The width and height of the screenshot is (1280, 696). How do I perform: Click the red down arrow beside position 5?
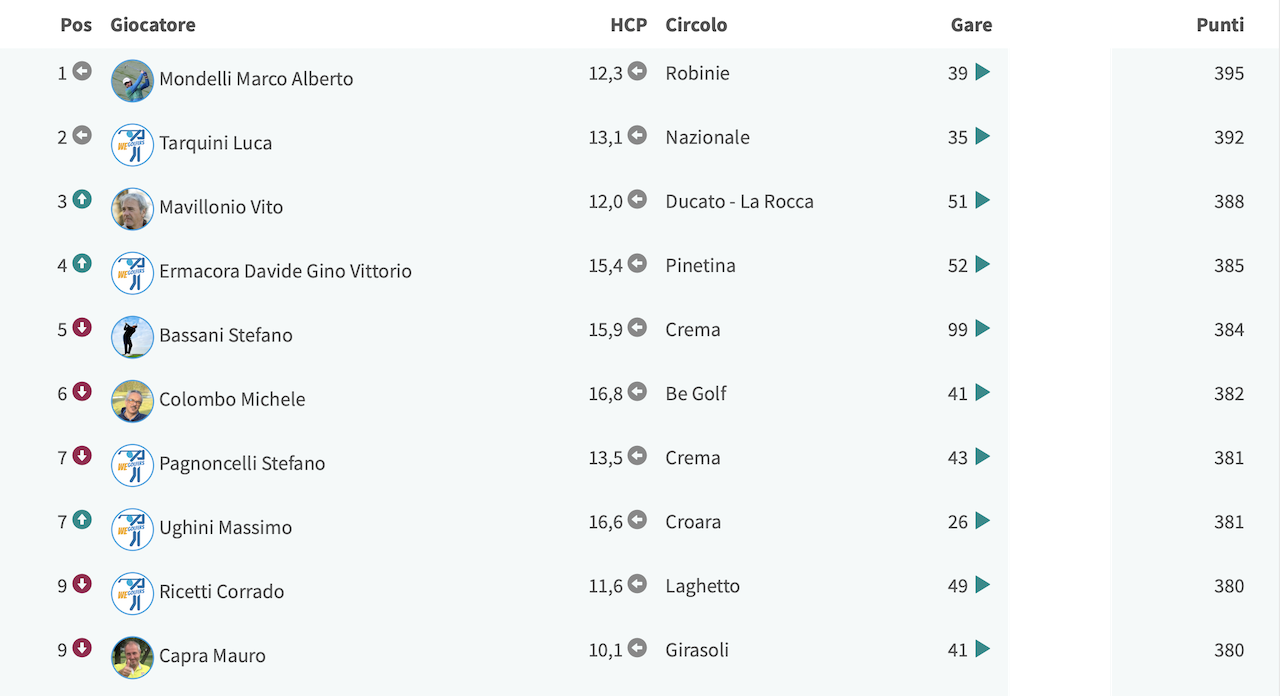pyautogui.click(x=82, y=328)
